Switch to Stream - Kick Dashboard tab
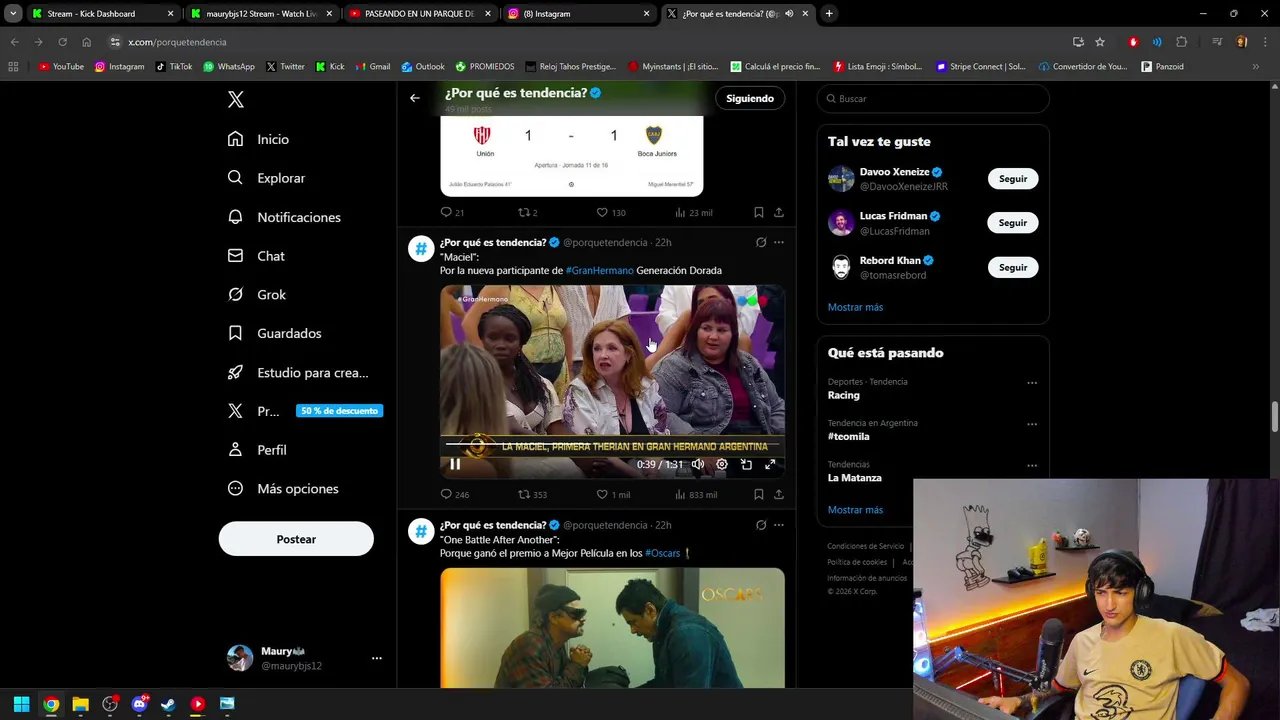The image size is (1280, 720). pyautogui.click(x=103, y=14)
